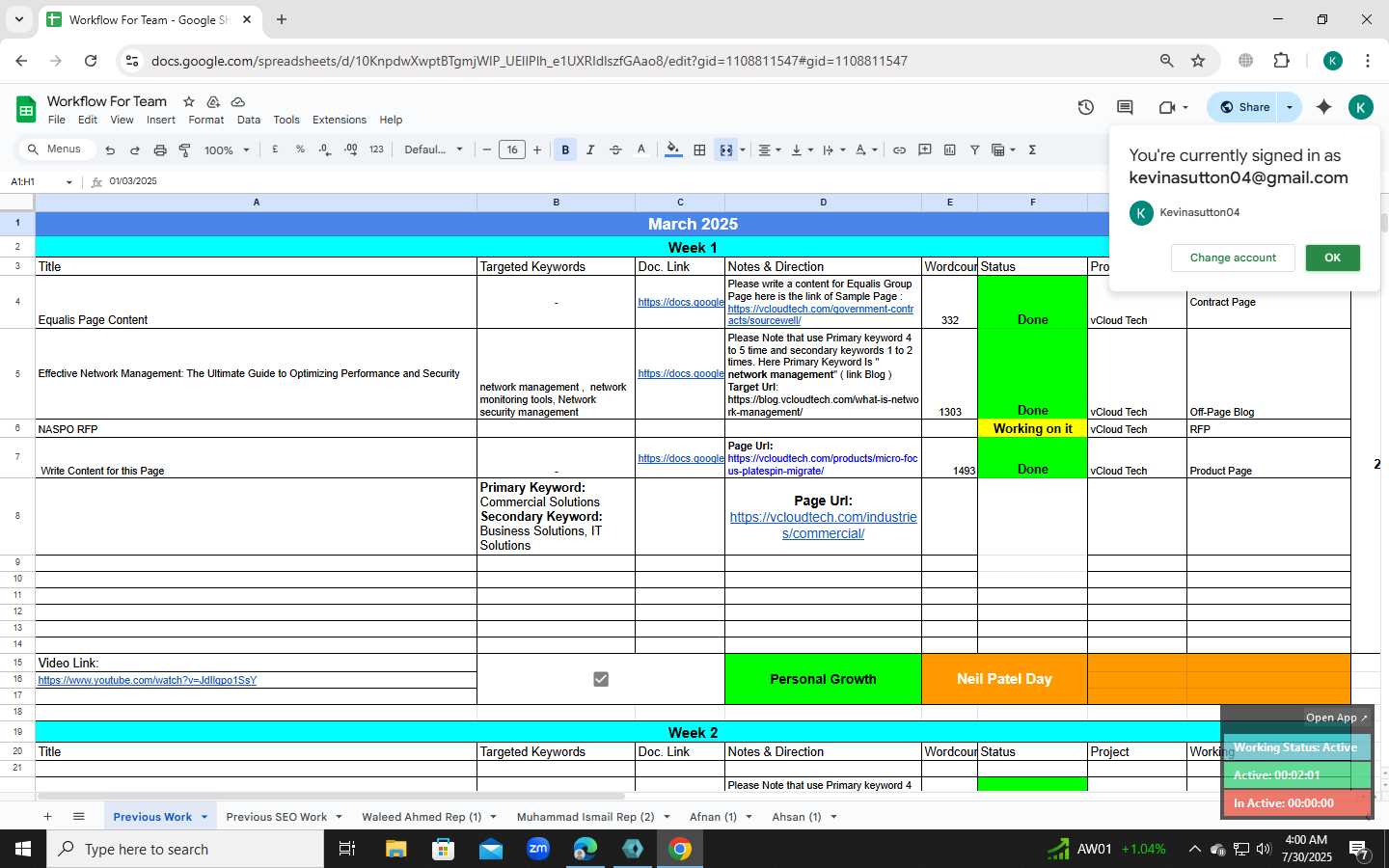Open the Format menu
This screenshot has width=1389, height=868.
(x=206, y=120)
